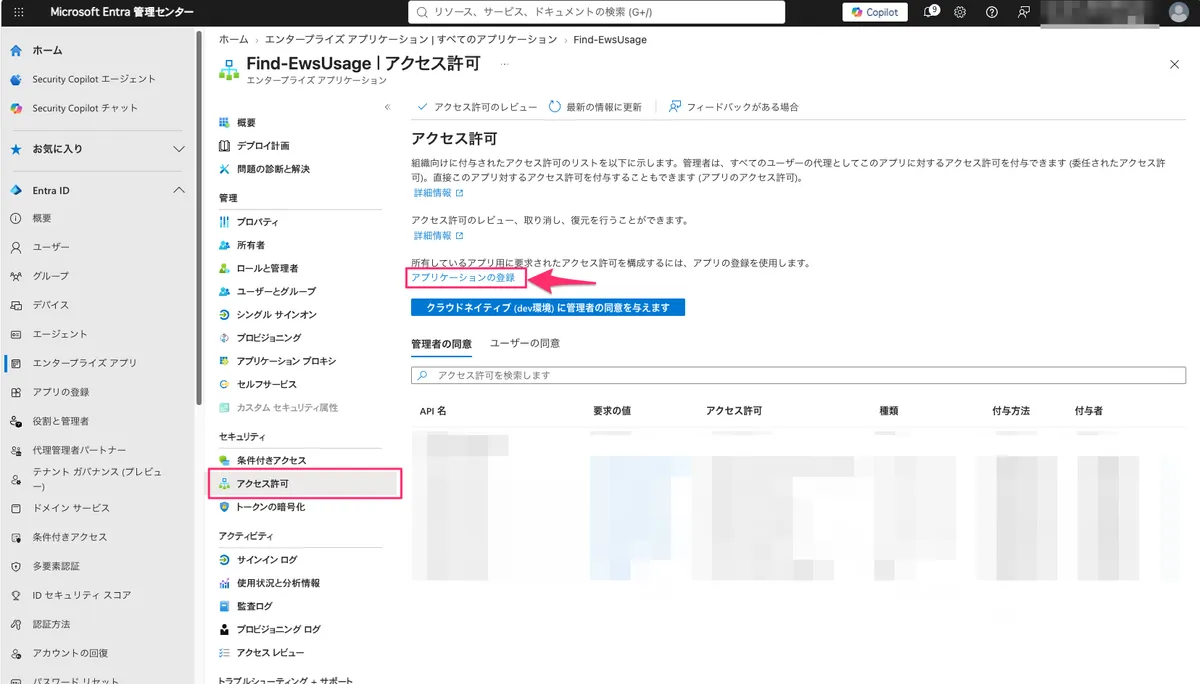1200x684 pixels.
Task: Open エージェント in Entra ID nav
Action: [x=59, y=334]
